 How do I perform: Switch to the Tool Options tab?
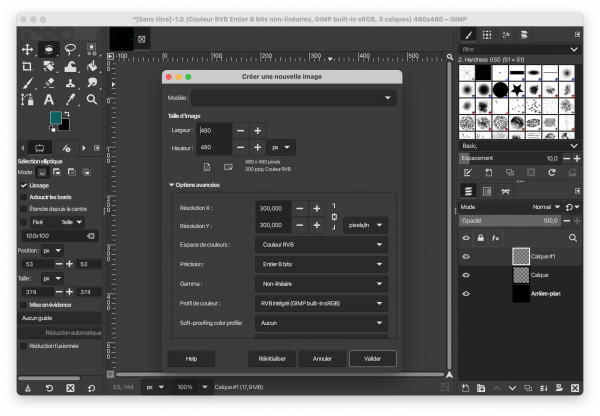point(39,148)
